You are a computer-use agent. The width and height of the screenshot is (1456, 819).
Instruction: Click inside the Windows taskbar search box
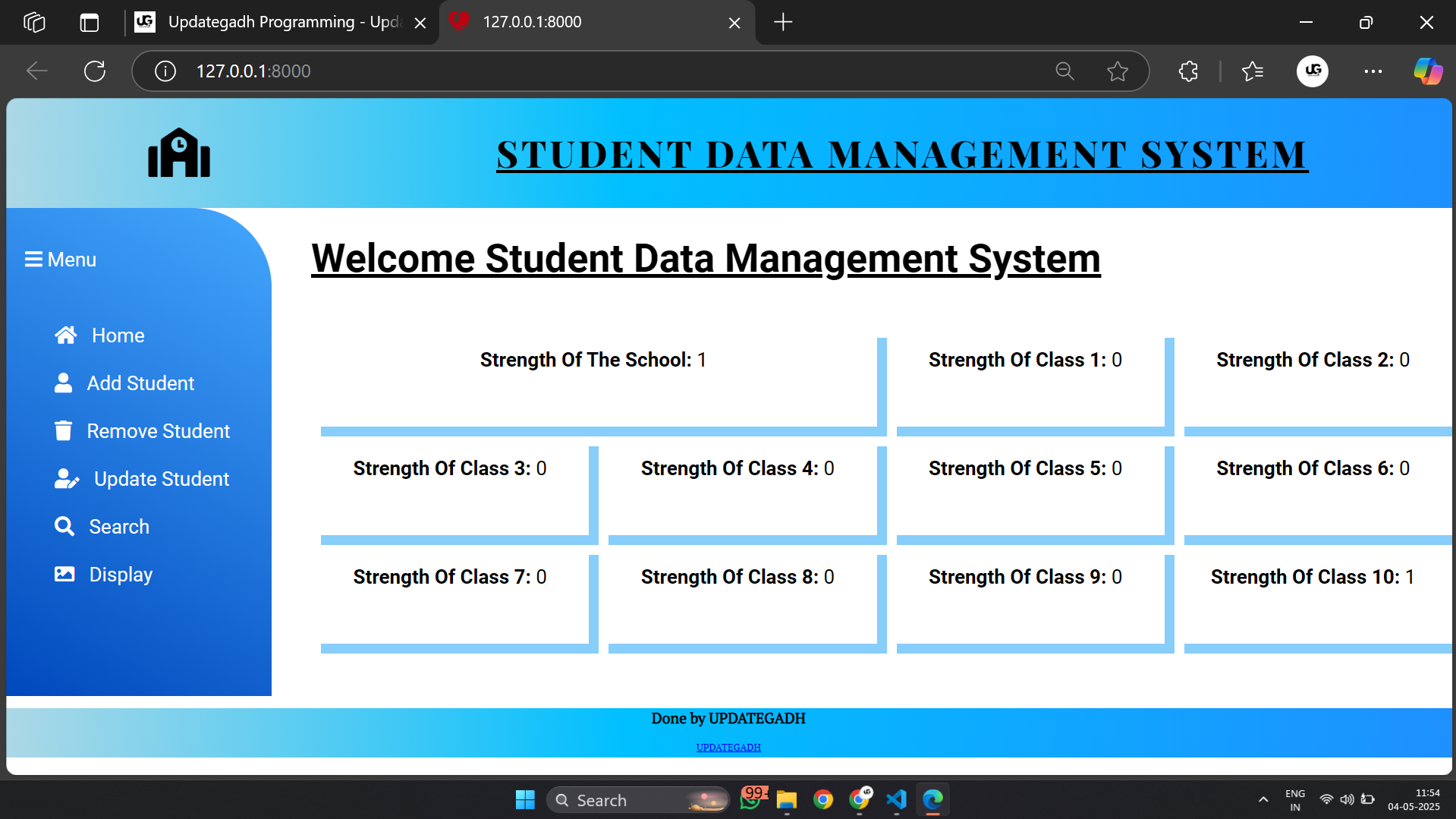637,799
